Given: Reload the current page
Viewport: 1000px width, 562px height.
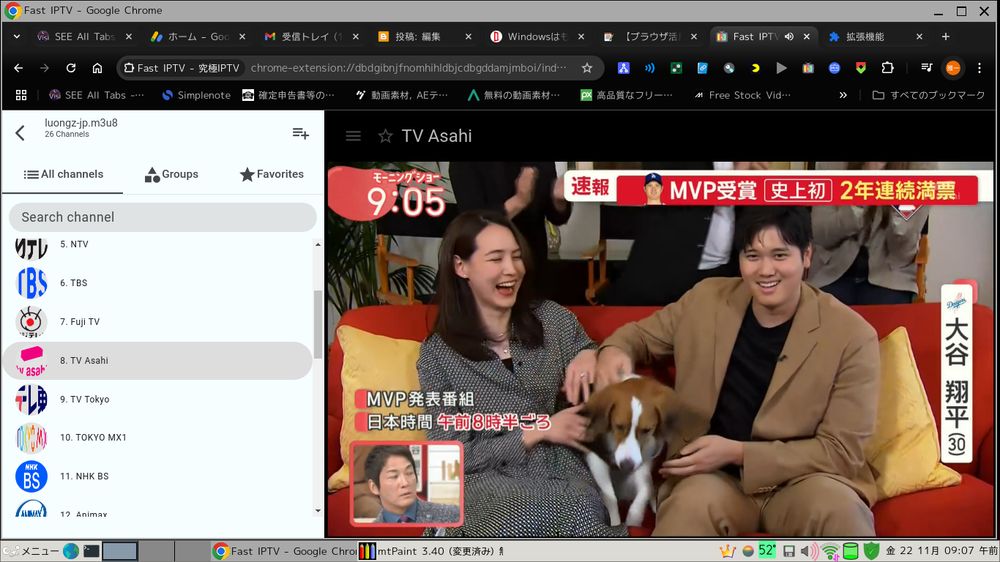Looking at the screenshot, I should pos(71,68).
